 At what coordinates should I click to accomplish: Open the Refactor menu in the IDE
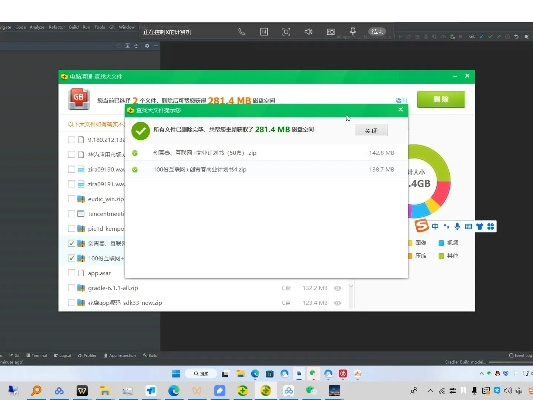coord(56,27)
